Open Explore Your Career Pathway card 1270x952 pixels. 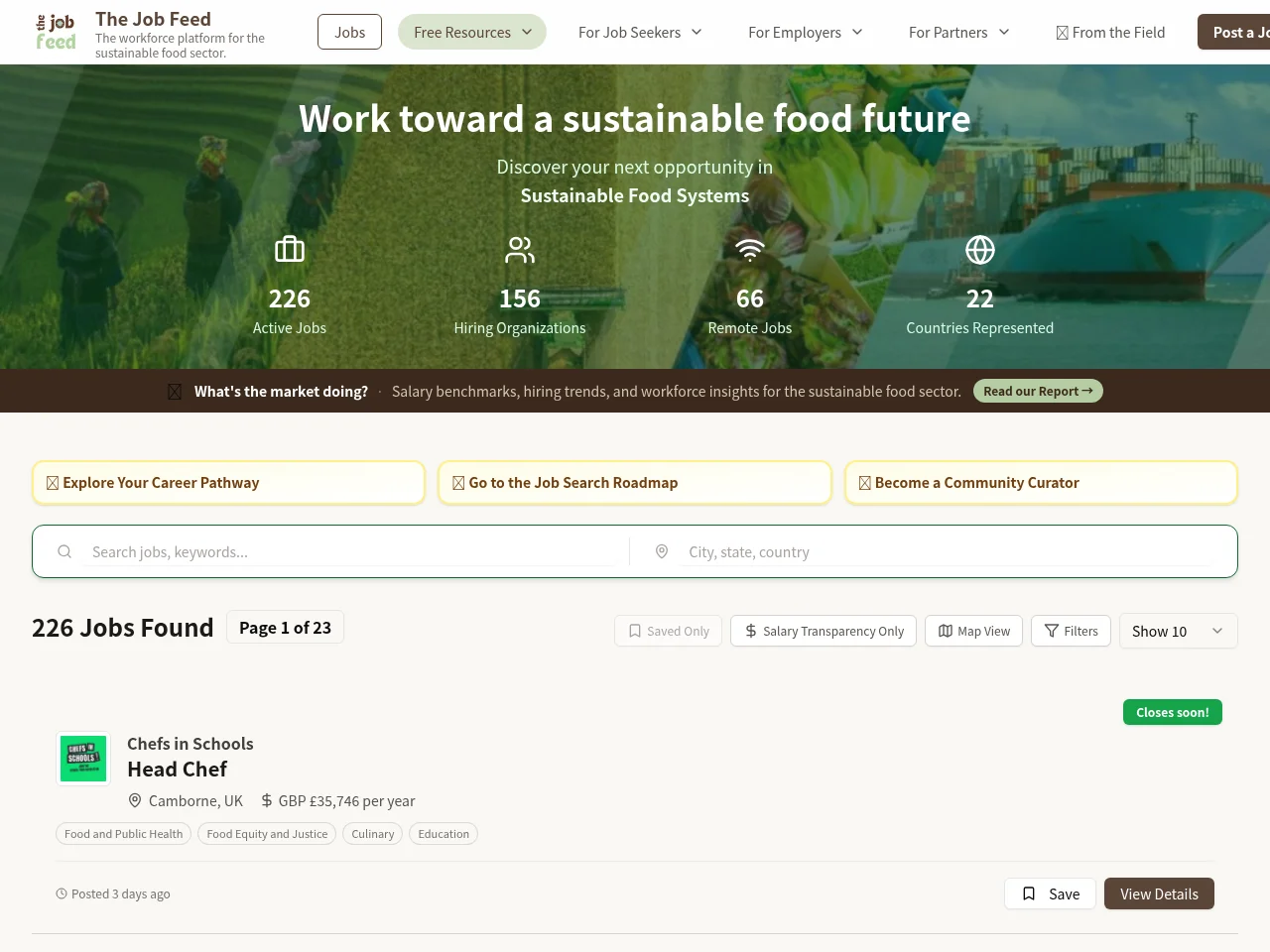[228, 483]
